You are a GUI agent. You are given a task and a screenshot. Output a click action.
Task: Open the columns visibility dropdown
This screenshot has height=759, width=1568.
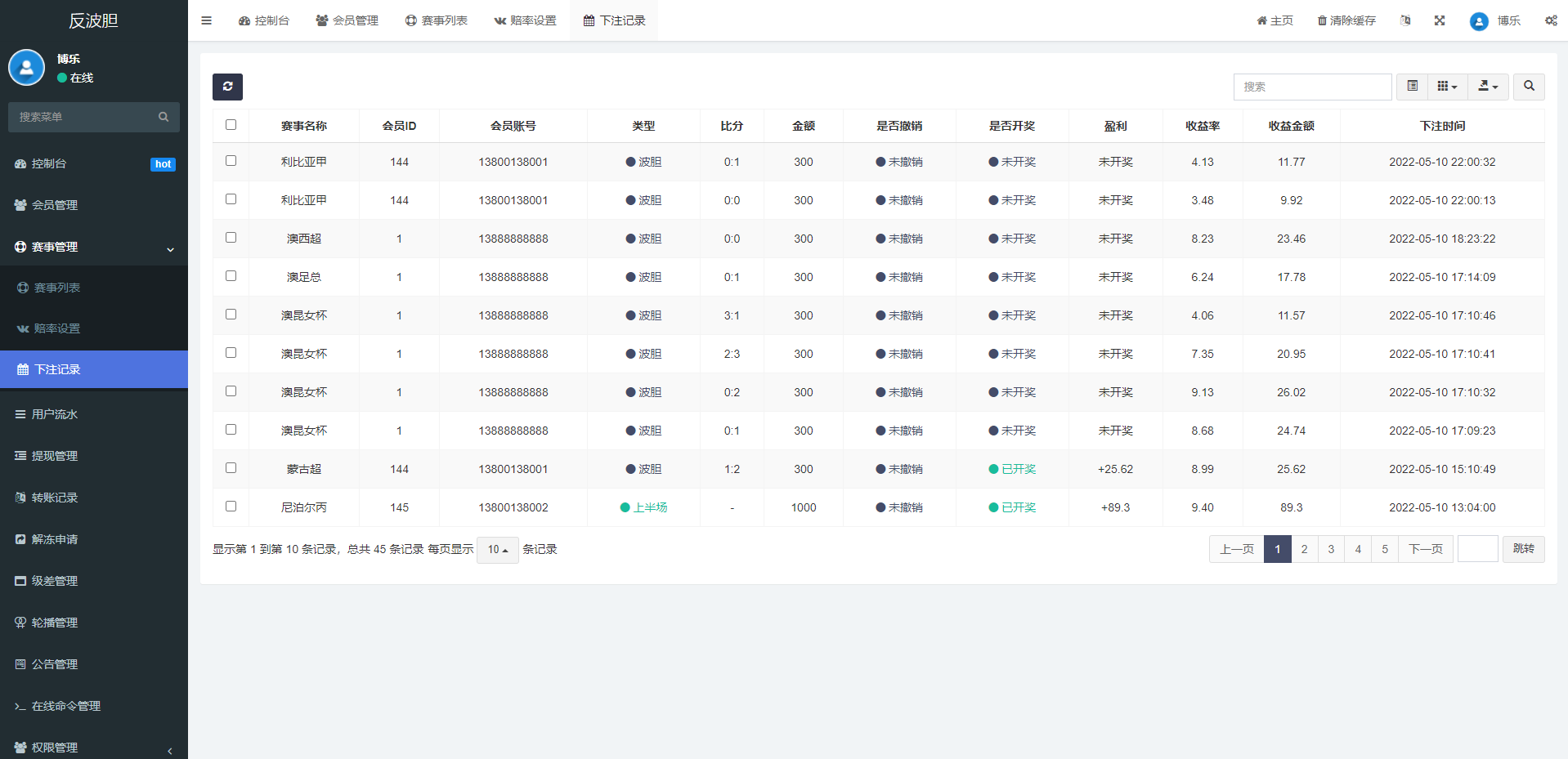(x=1446, y=87)
